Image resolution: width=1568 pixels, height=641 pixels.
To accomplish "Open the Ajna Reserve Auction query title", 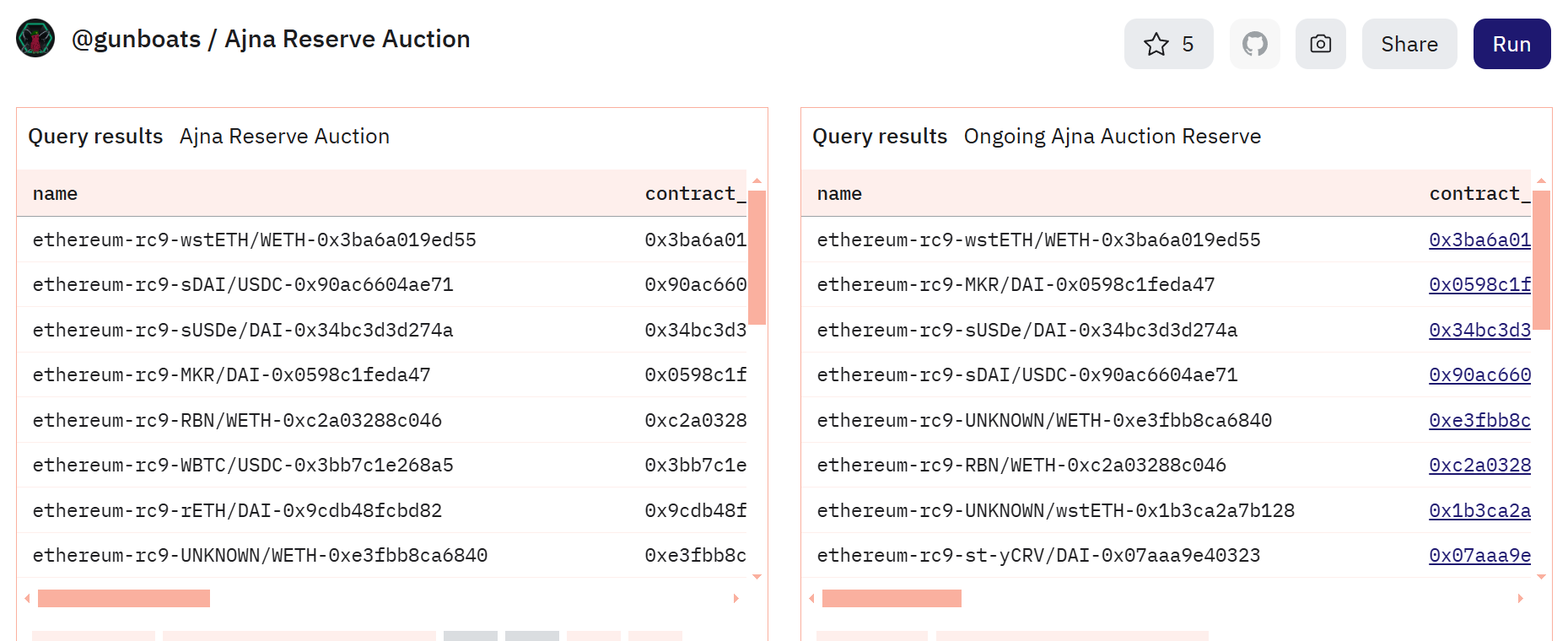I will tap(284, 136).
